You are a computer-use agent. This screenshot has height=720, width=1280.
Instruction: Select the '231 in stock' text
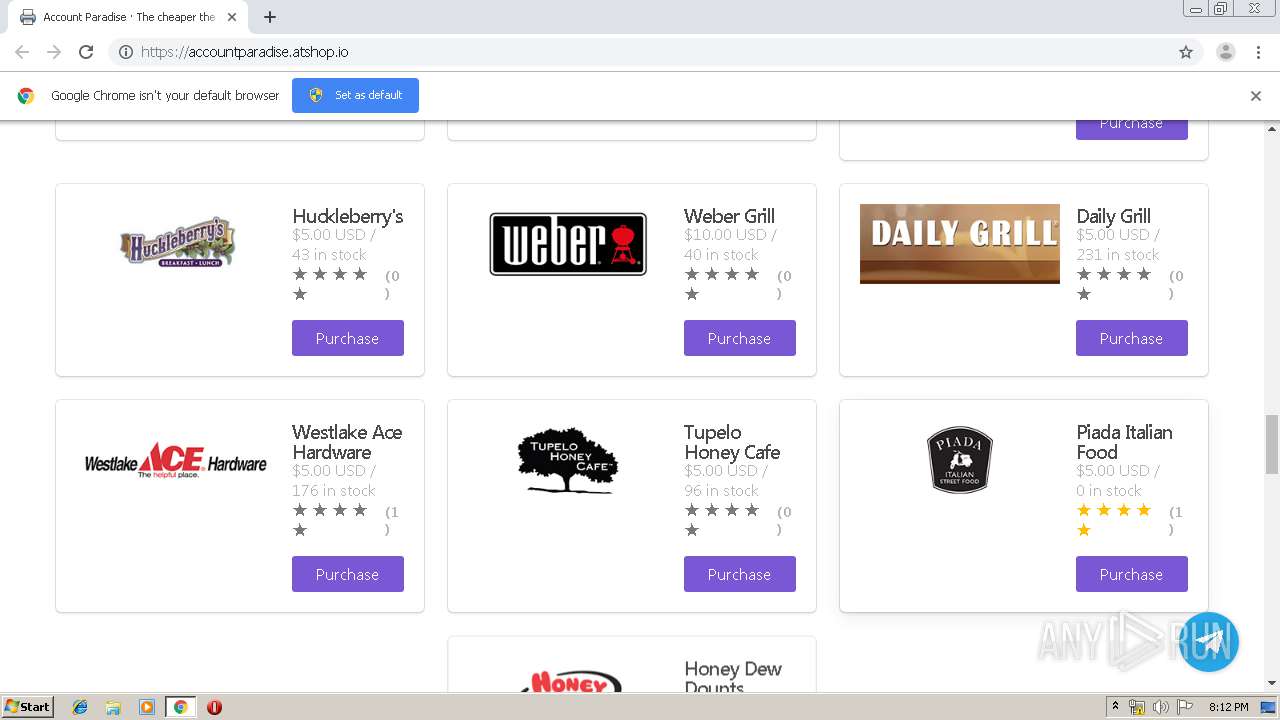1118,255
